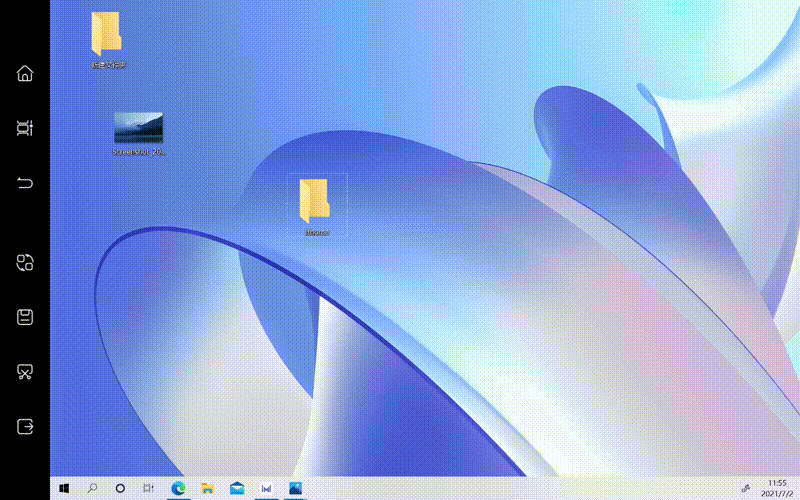This screenshot has width=800, height=500.
Task: Click the taskbar search magnifier
Action: (92, 488)
